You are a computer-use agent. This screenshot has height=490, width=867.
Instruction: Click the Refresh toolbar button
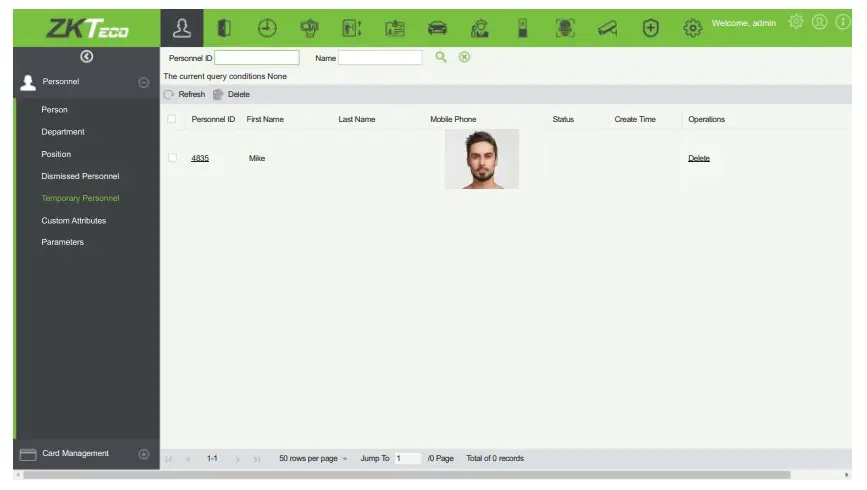pyautogui.click(x=185, y=95)
